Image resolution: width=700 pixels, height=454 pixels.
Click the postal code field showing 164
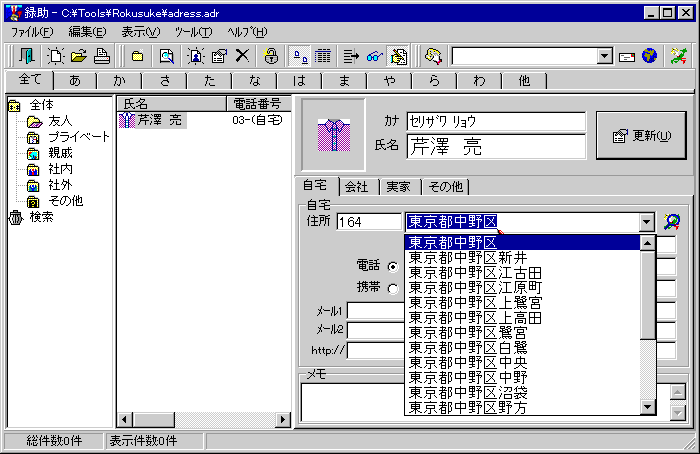point(369,222)
